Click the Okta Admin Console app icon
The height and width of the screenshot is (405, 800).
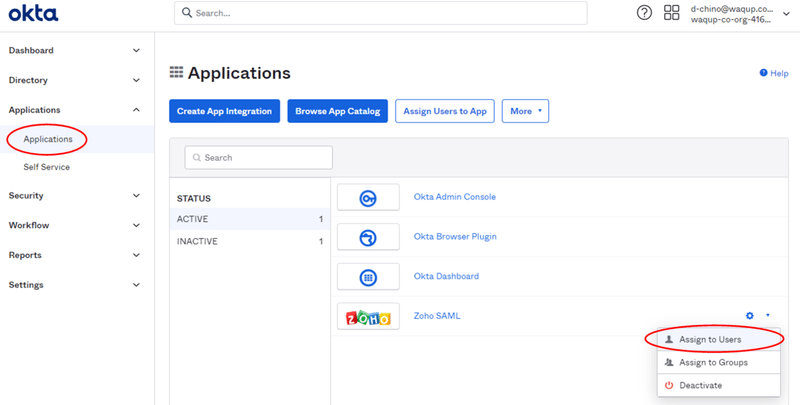(x=368, y=197)
